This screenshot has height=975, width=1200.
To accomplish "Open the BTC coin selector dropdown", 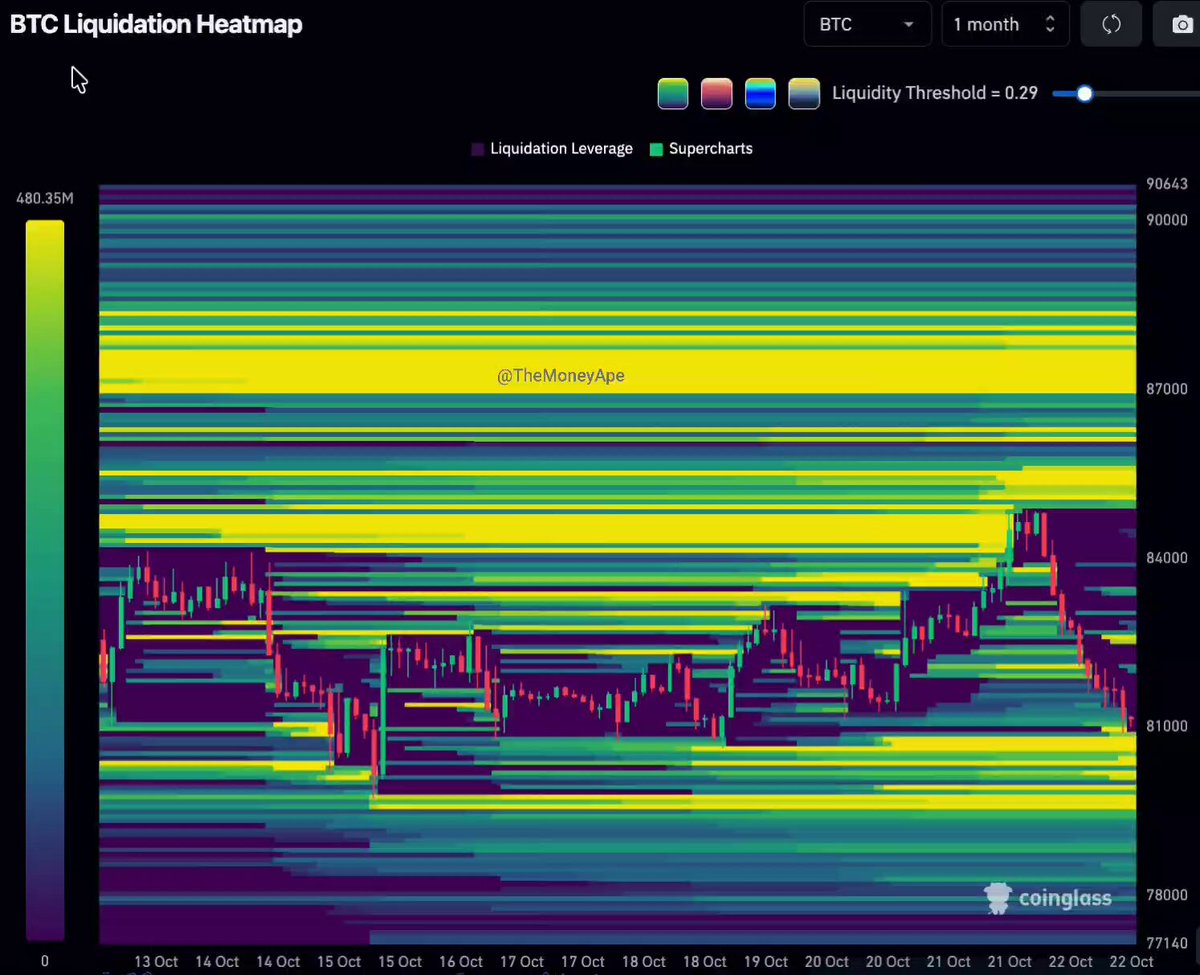I will click(x=867, y=25).
